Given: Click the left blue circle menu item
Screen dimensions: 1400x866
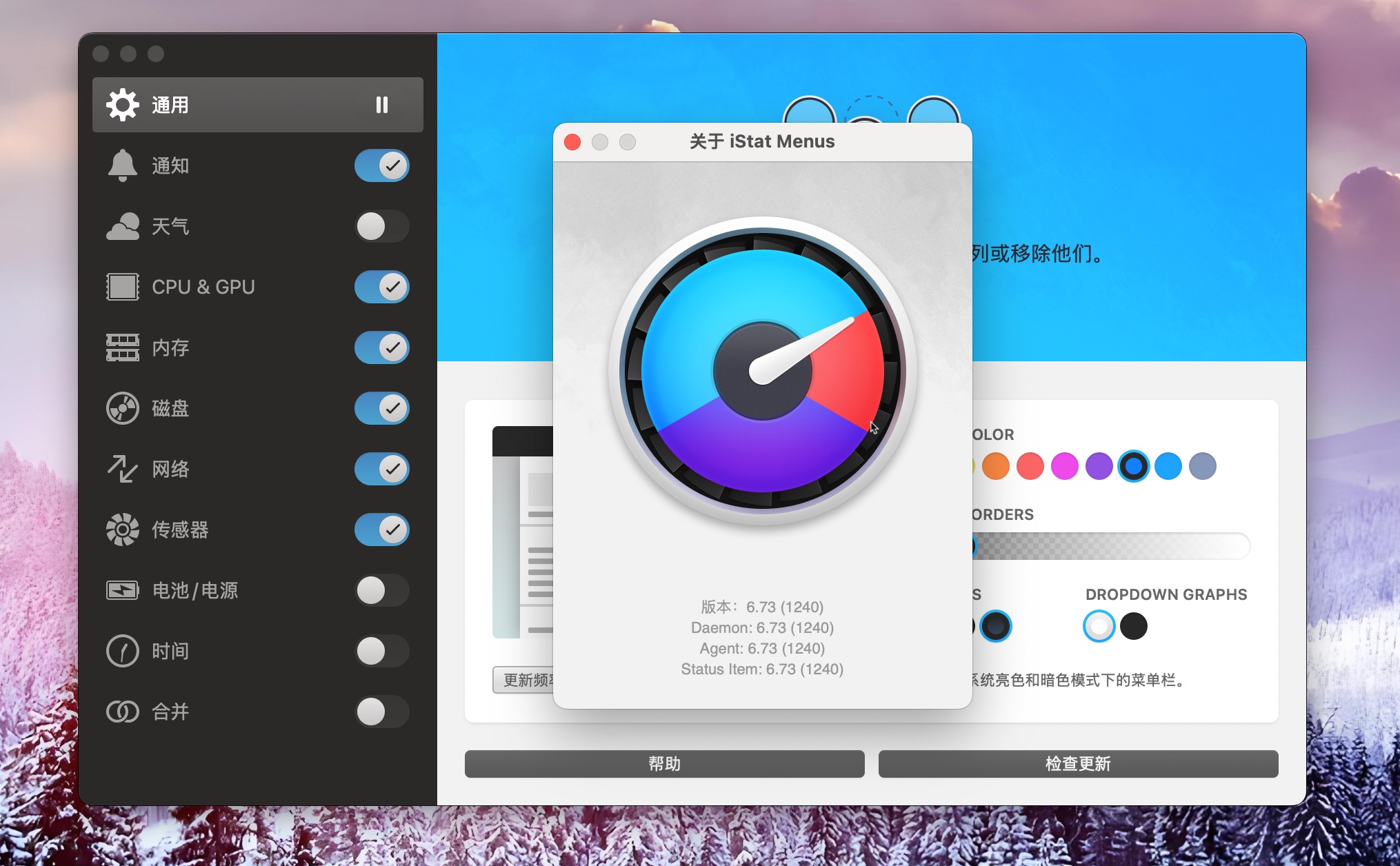Looking at the screenshot, I should click(x=810, y=110).
